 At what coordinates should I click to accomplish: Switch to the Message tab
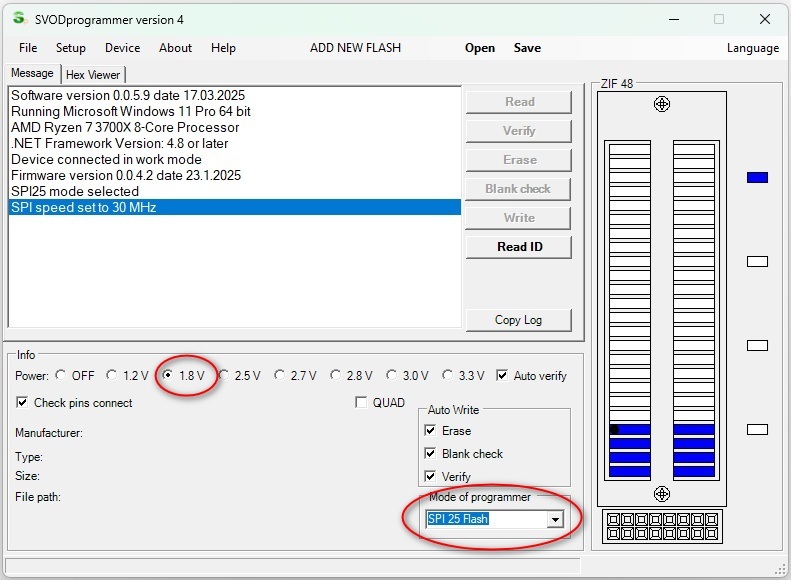pos(32,73)
